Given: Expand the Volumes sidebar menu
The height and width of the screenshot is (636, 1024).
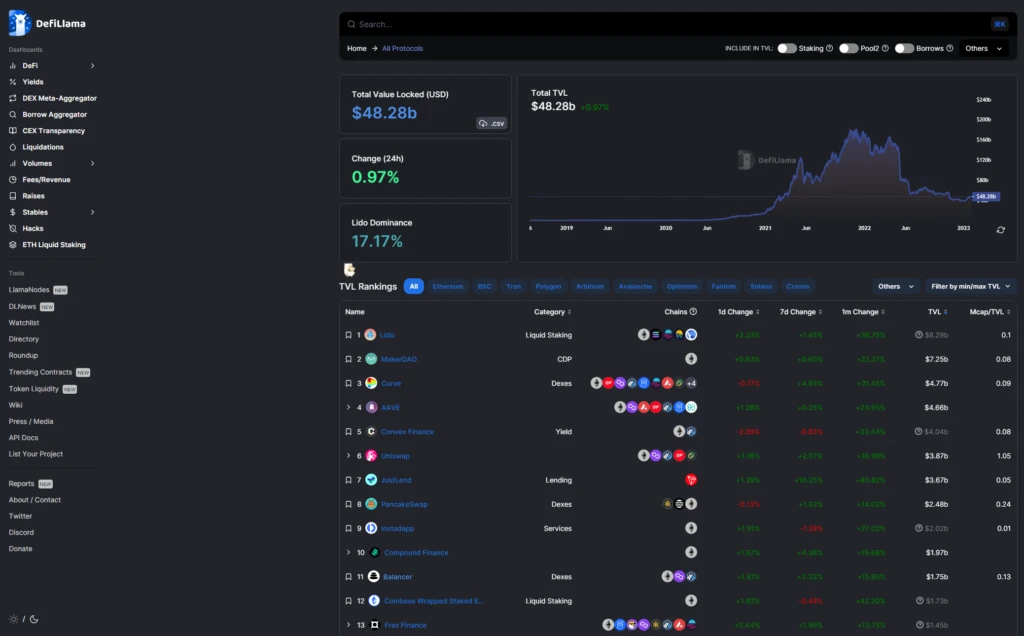Looking at the screenshot, I should click(92, 163).
